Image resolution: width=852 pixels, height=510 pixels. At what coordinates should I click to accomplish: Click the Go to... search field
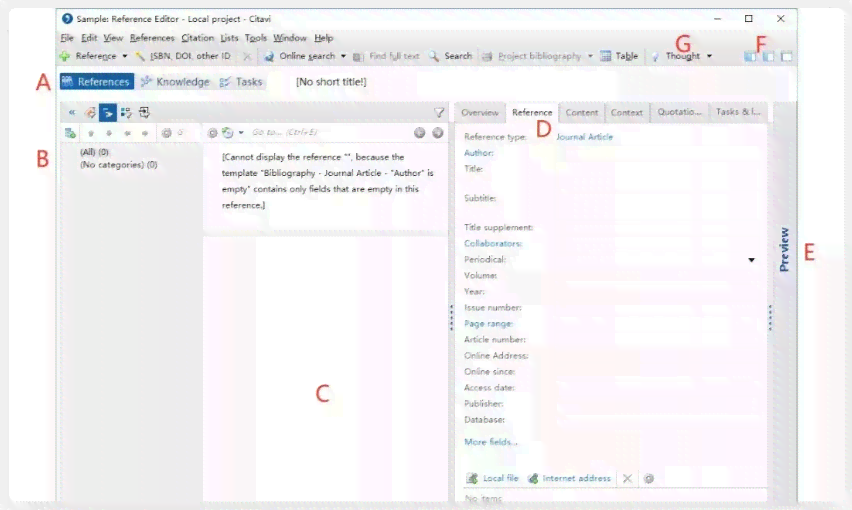(330, 133)
